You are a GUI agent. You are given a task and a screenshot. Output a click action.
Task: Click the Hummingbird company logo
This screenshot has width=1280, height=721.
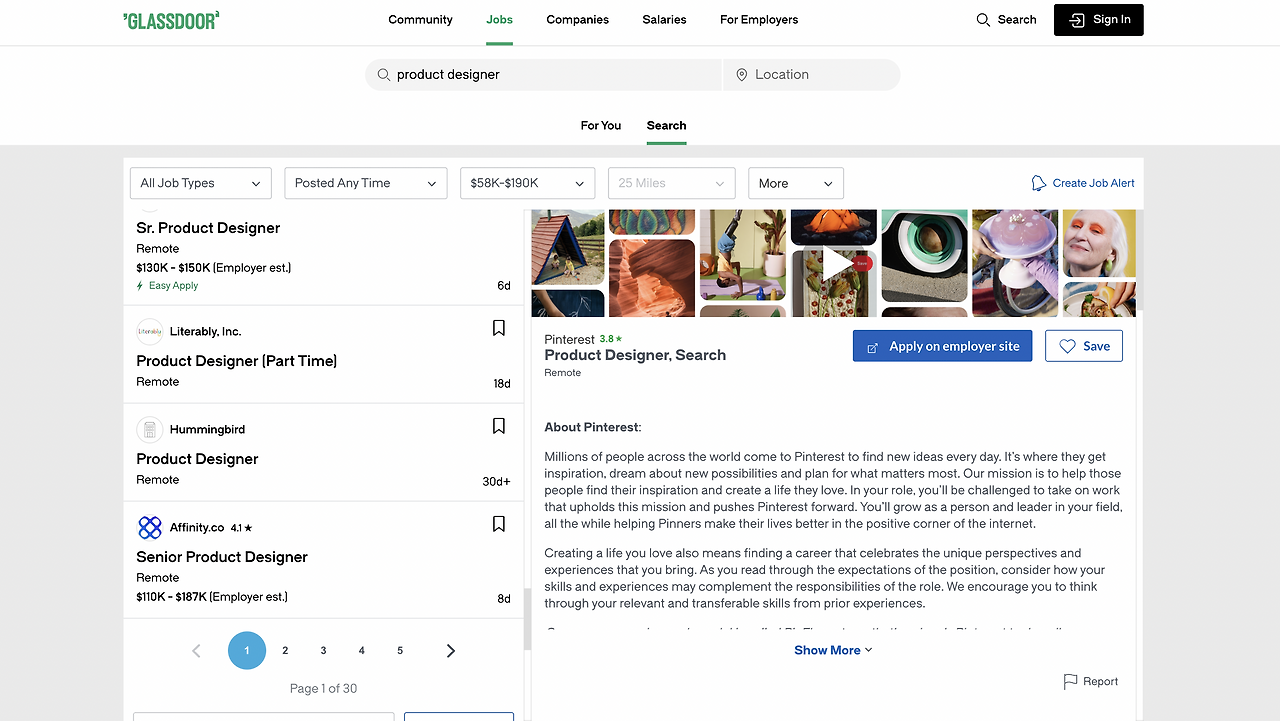150,430
